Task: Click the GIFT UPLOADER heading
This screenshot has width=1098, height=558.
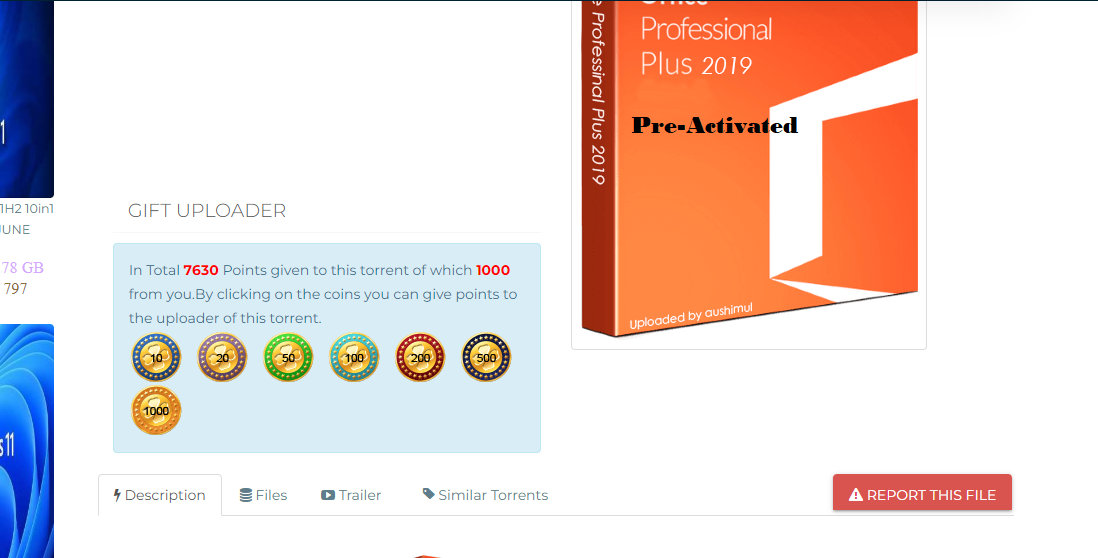Action: 207,211
